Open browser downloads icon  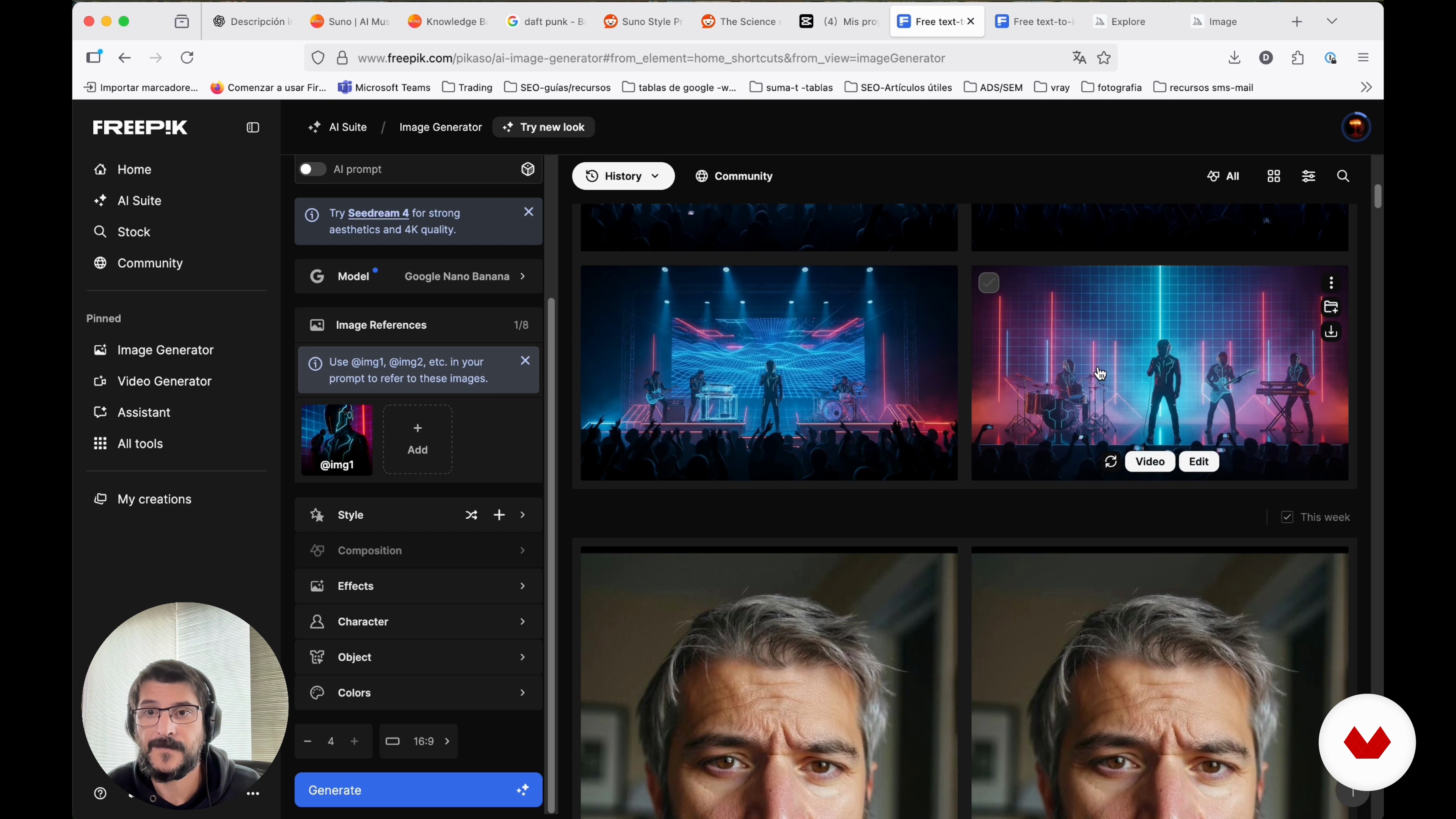pyautogui.click(x=1235, y=58)
